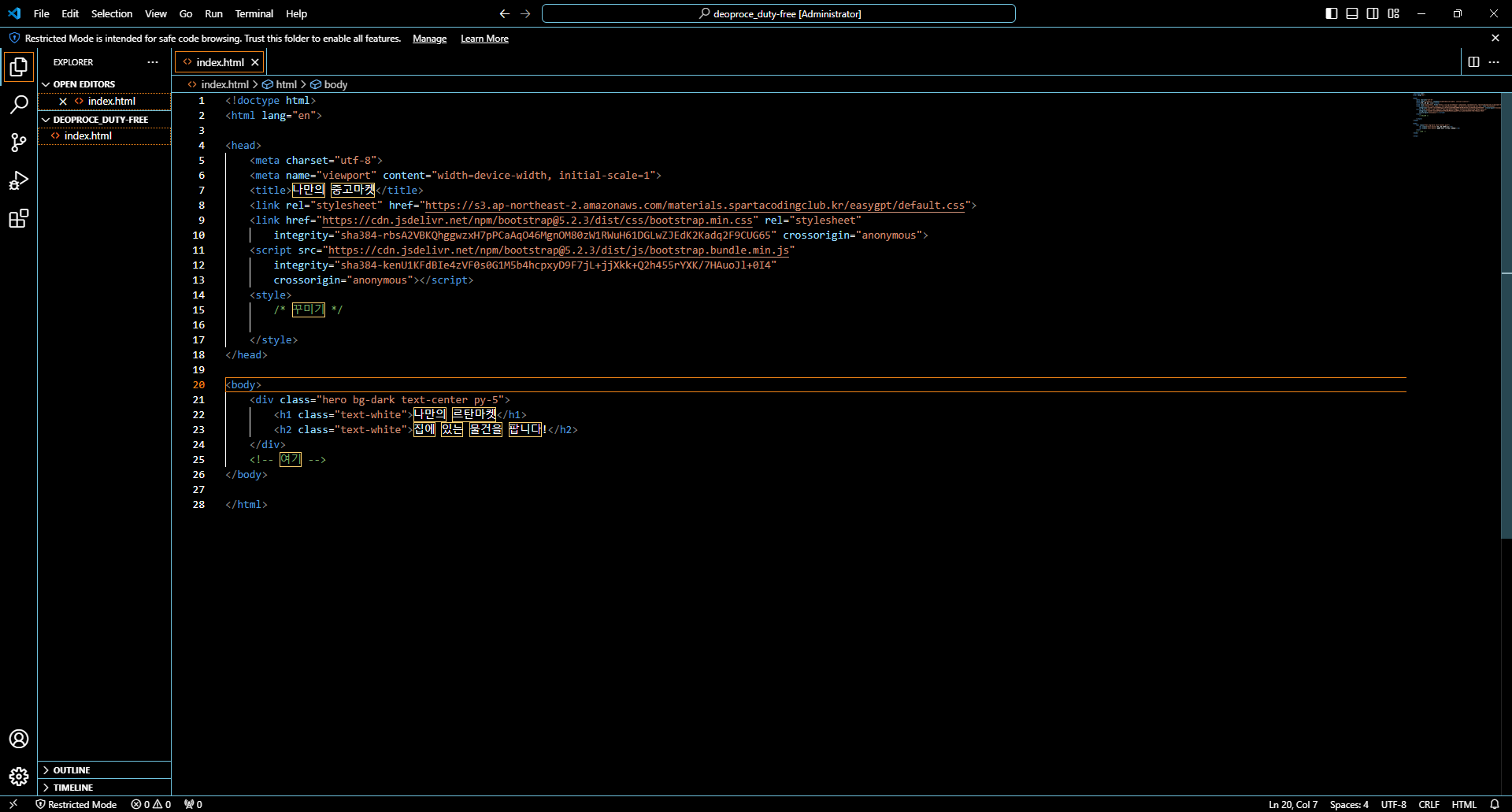Go back with the left arrow
The image size is (1512, 812).
pos(505,13)
